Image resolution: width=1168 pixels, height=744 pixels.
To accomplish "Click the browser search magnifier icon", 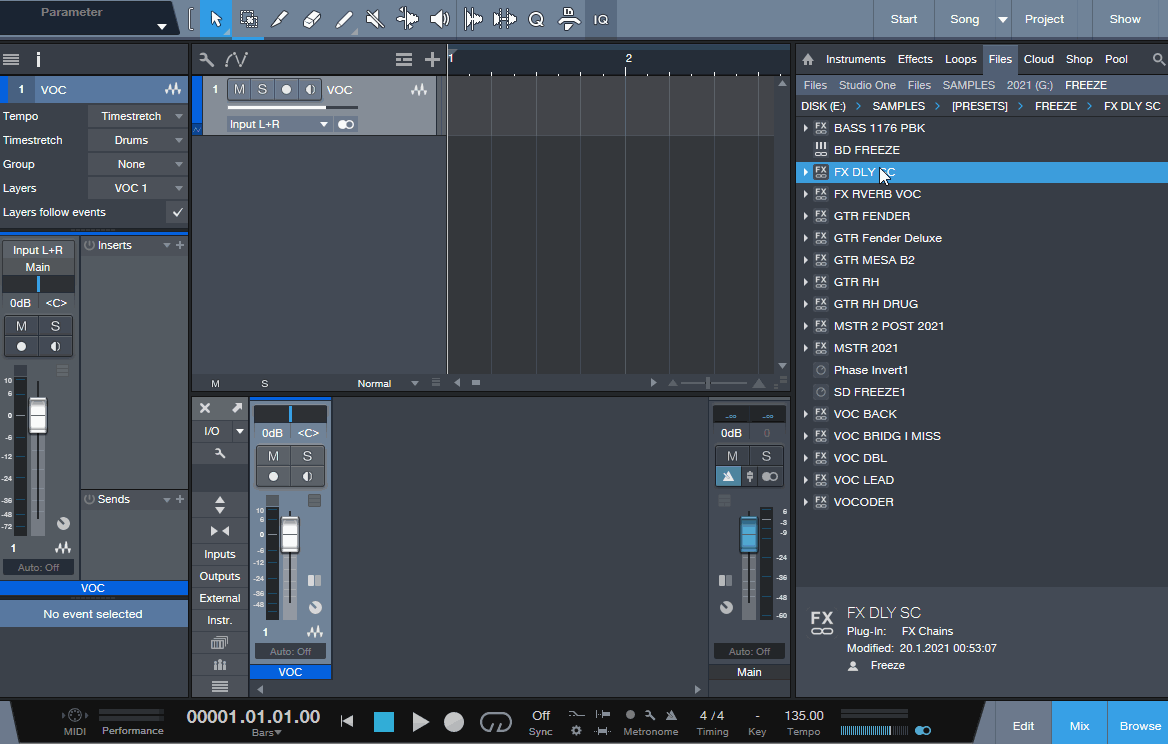I will [1158, 60].
